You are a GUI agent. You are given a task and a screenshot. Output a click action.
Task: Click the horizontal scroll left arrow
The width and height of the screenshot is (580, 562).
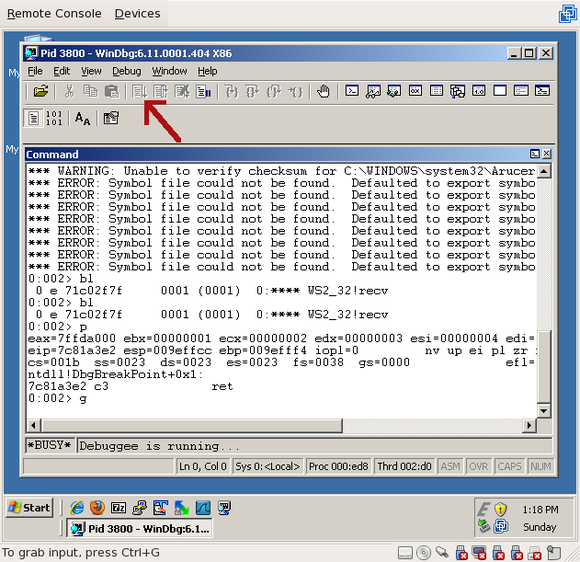34,425
